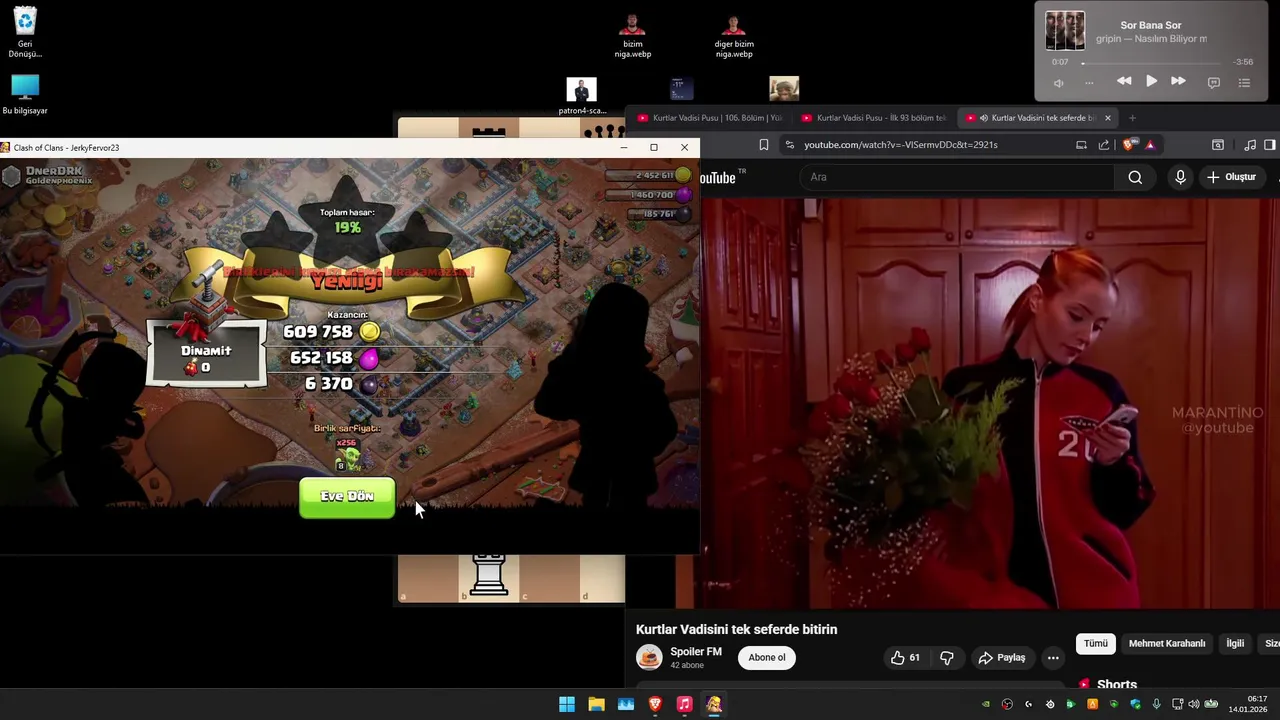Open the Geri Dönüşüm recycle bin icon
1280x720 pixels.
(25, 33)
